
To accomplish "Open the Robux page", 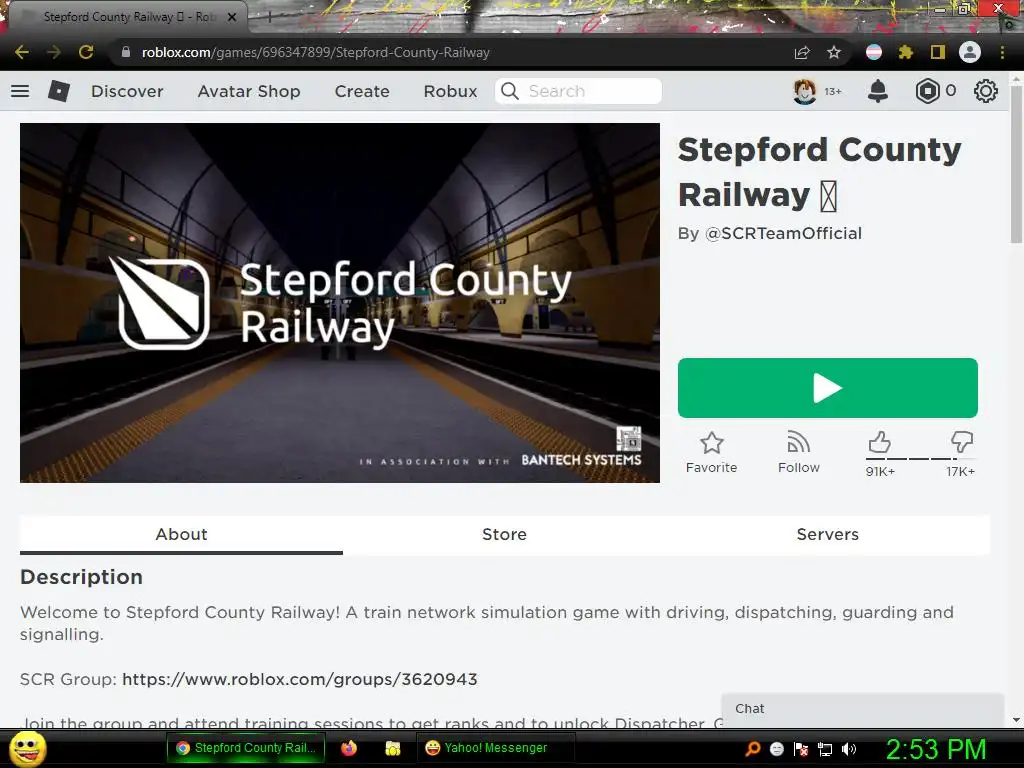I will pyautogui.click(x=450, y=91).
